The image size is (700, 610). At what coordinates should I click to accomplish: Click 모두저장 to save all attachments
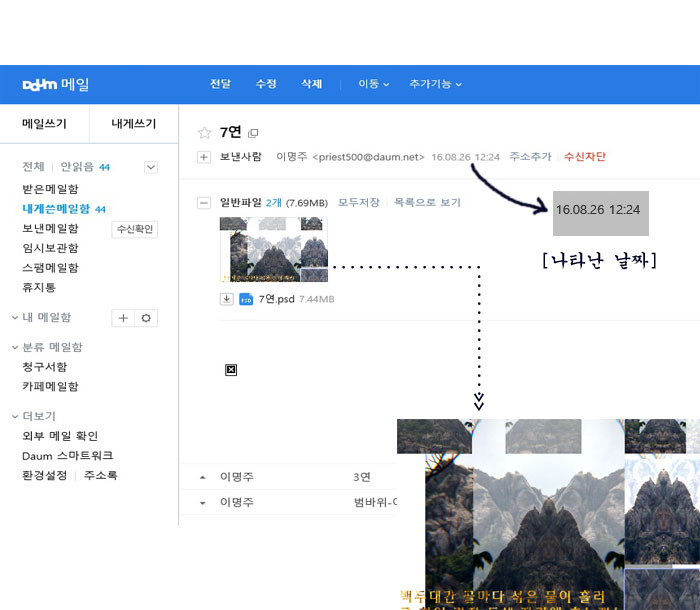pos(358,203)
